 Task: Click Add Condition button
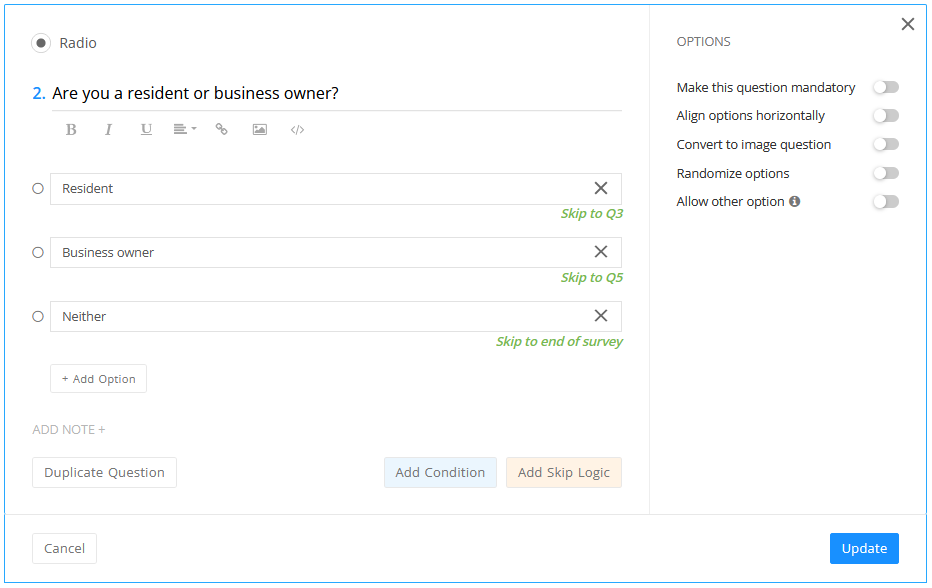point(440,473)
